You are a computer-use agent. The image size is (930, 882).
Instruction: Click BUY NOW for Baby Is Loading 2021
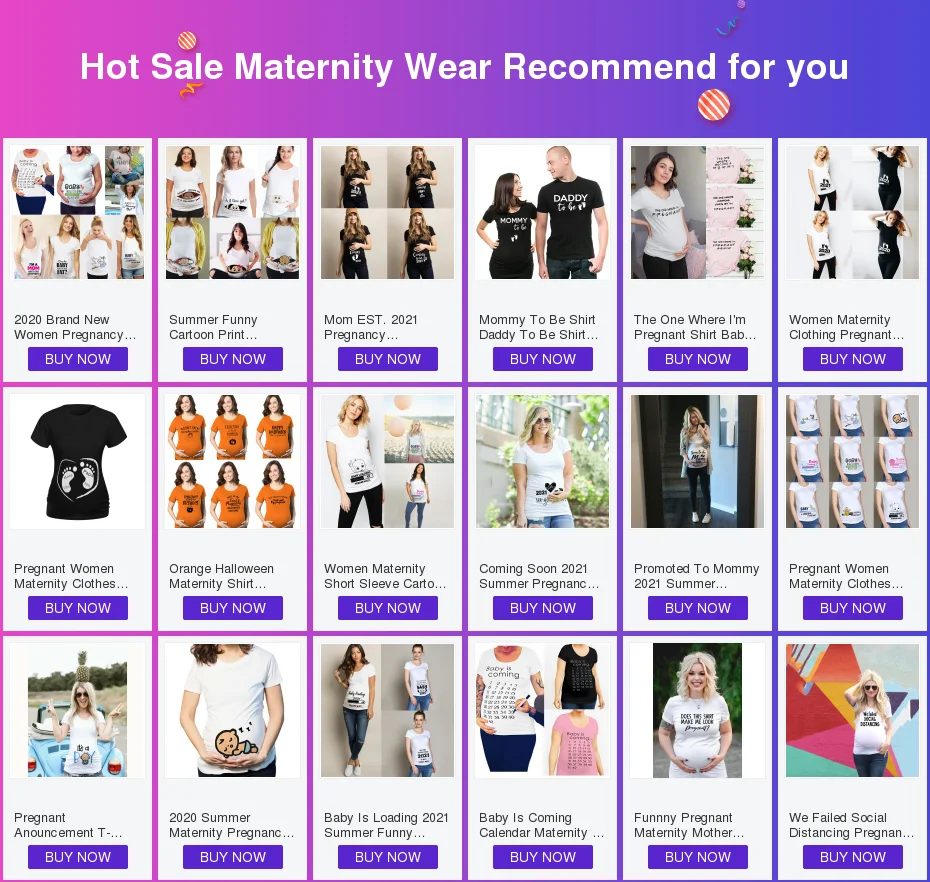point(388,857)
